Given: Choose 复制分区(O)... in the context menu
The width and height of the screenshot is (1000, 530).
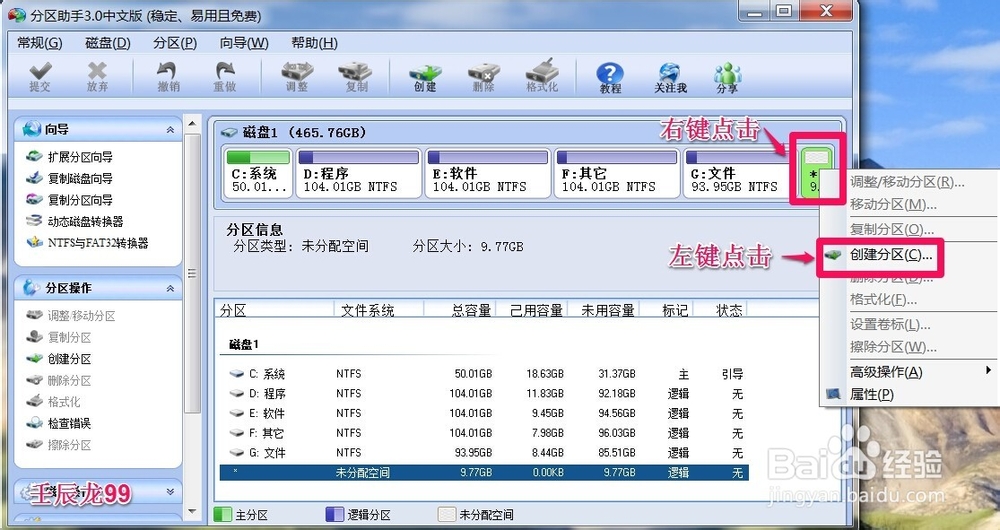Looking at the screenshot, I should click(892, 230).
